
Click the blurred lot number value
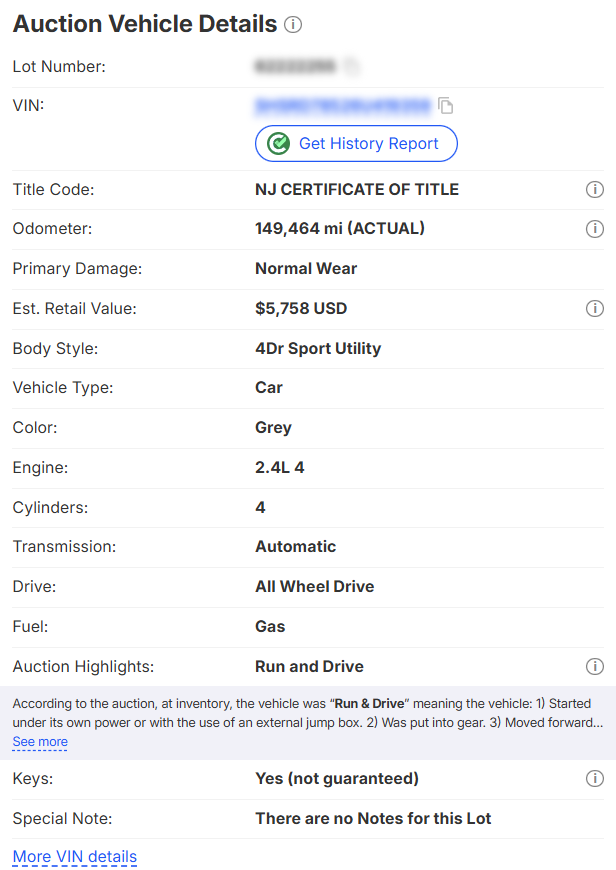(x=296, y=67)
